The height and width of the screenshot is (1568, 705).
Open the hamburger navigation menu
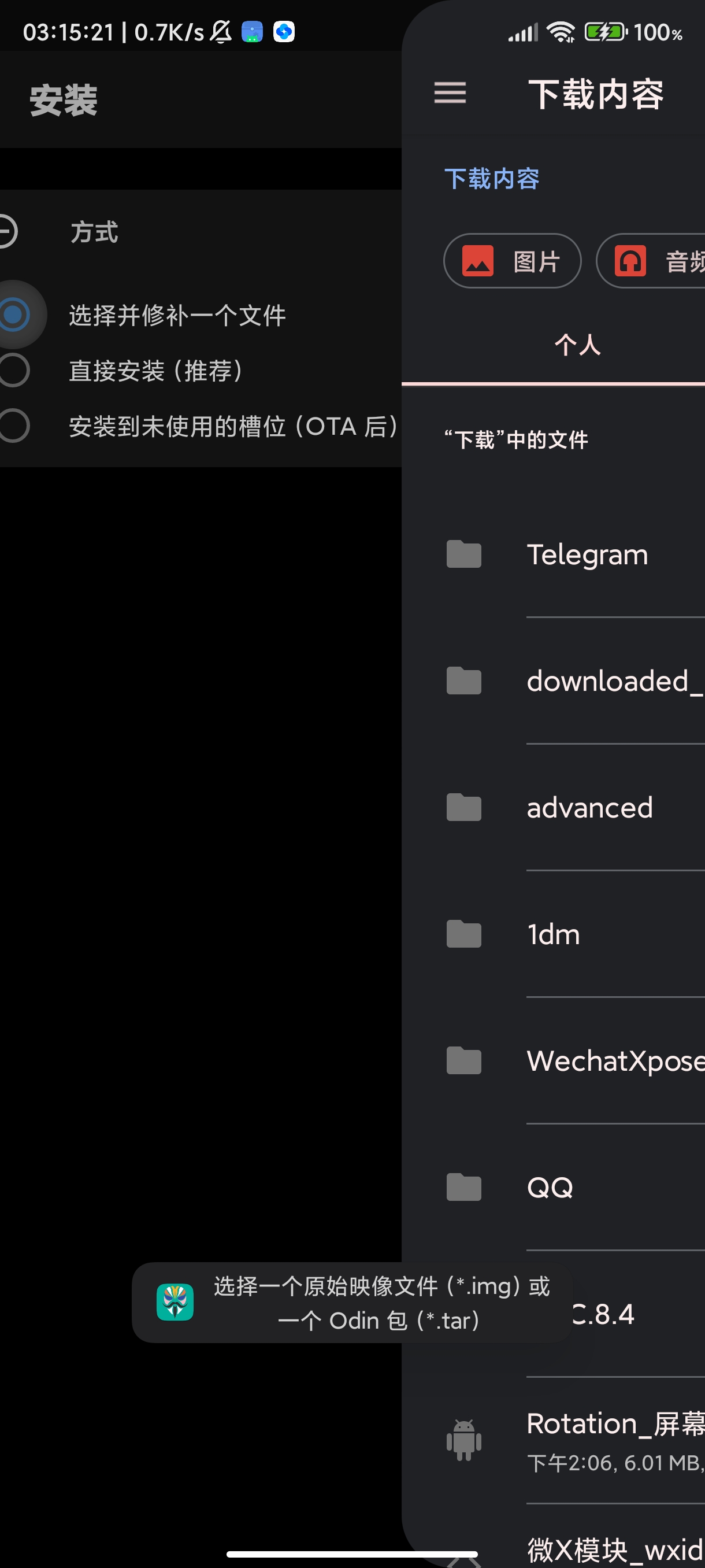pyautogui.click(x=450, y=93)
